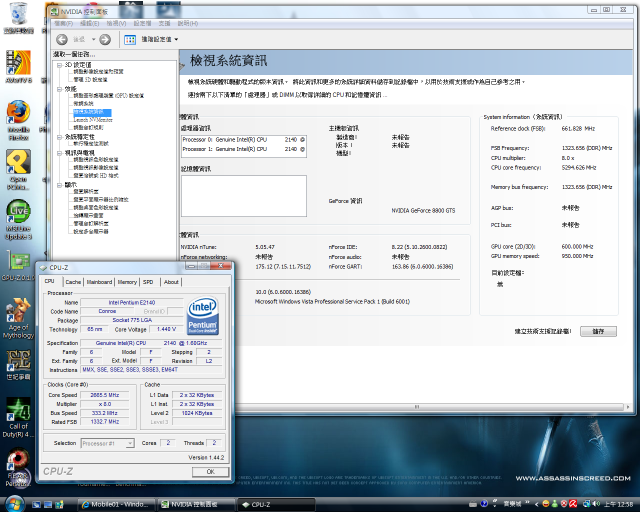Switch to the Memory tab in CPU-Z

(x=127, y=282)
